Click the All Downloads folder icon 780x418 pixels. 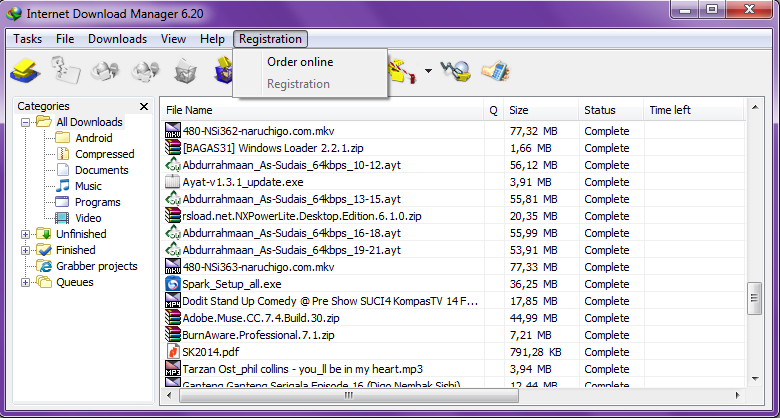pos(44,121)
